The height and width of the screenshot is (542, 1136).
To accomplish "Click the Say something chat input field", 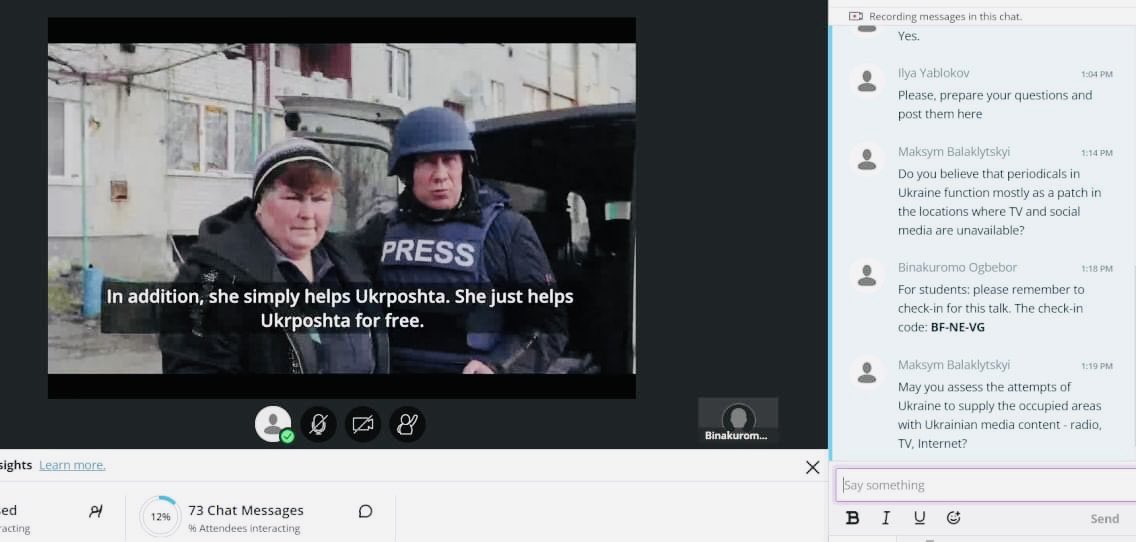I will coord(985,485).
